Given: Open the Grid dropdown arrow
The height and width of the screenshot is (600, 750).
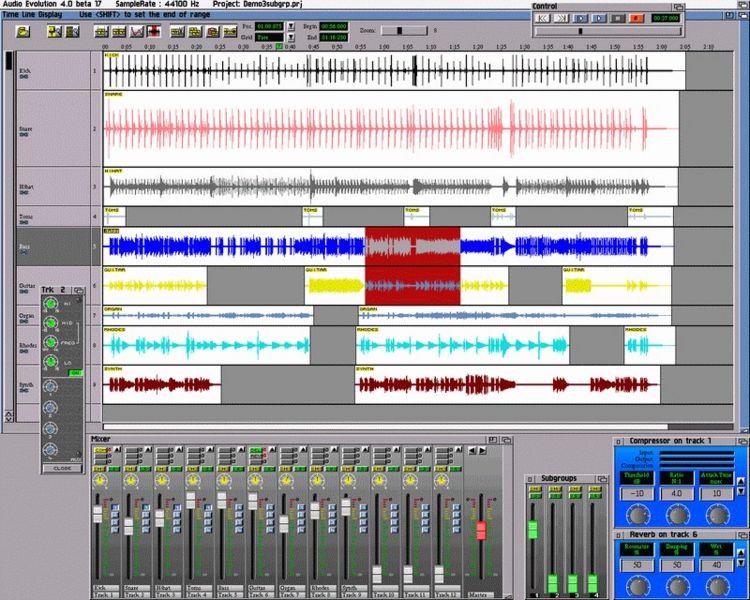Looking at the screenshot, I should (290, 37).
